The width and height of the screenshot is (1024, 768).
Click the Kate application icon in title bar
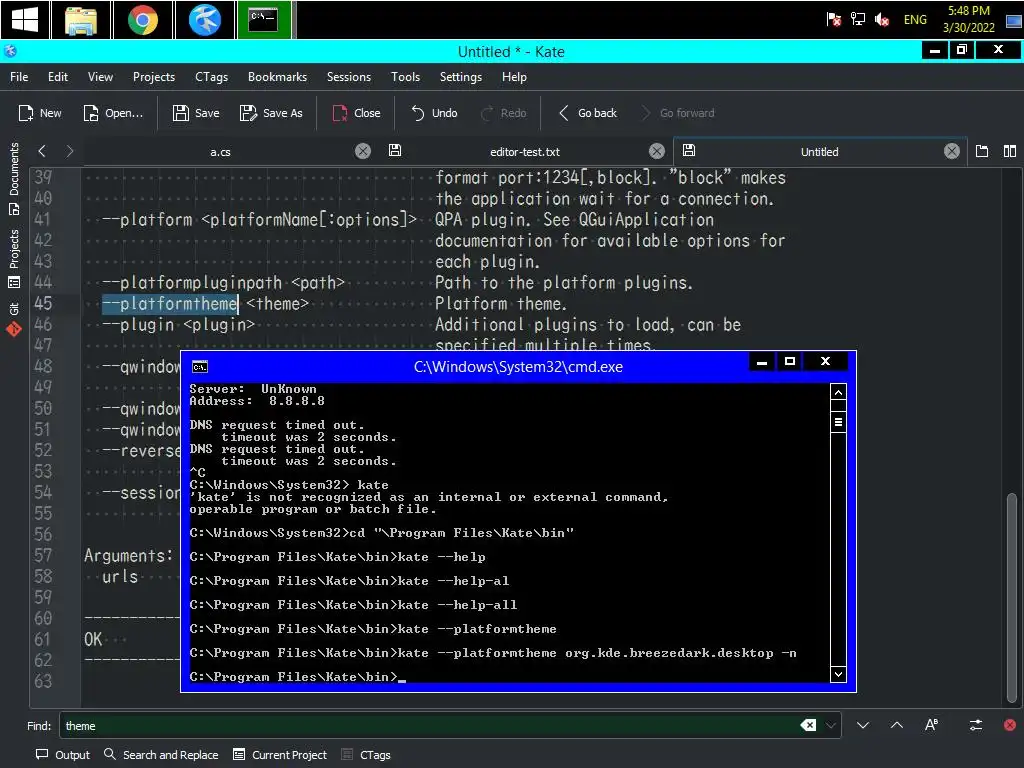10,51
